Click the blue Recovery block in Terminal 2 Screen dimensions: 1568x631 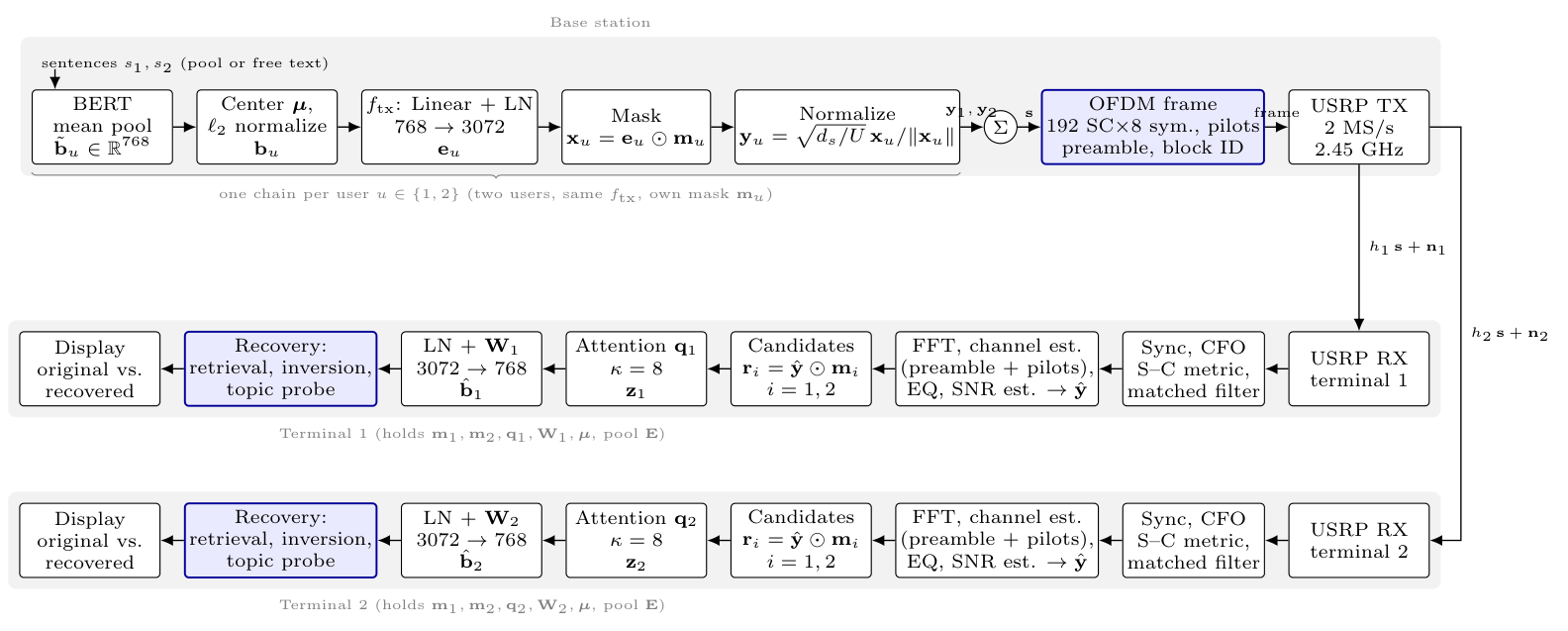pos(281,540)
